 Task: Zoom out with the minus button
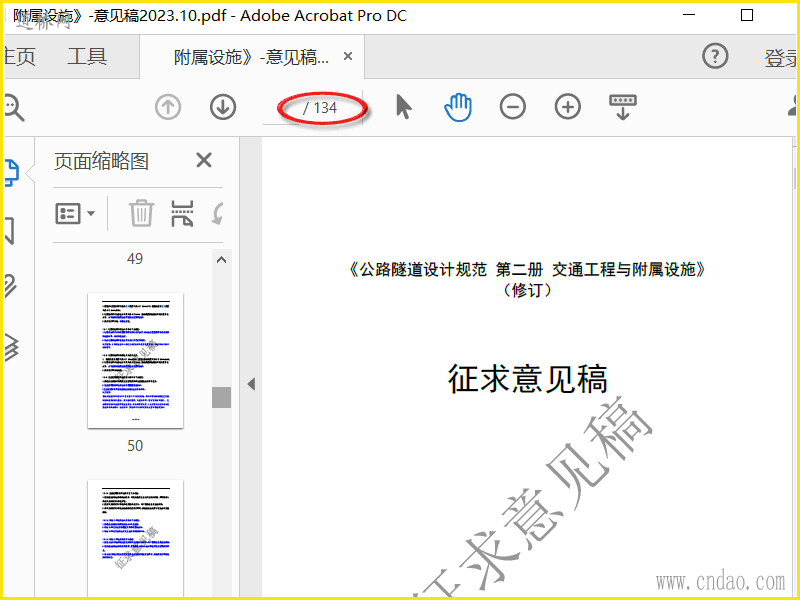513,107
